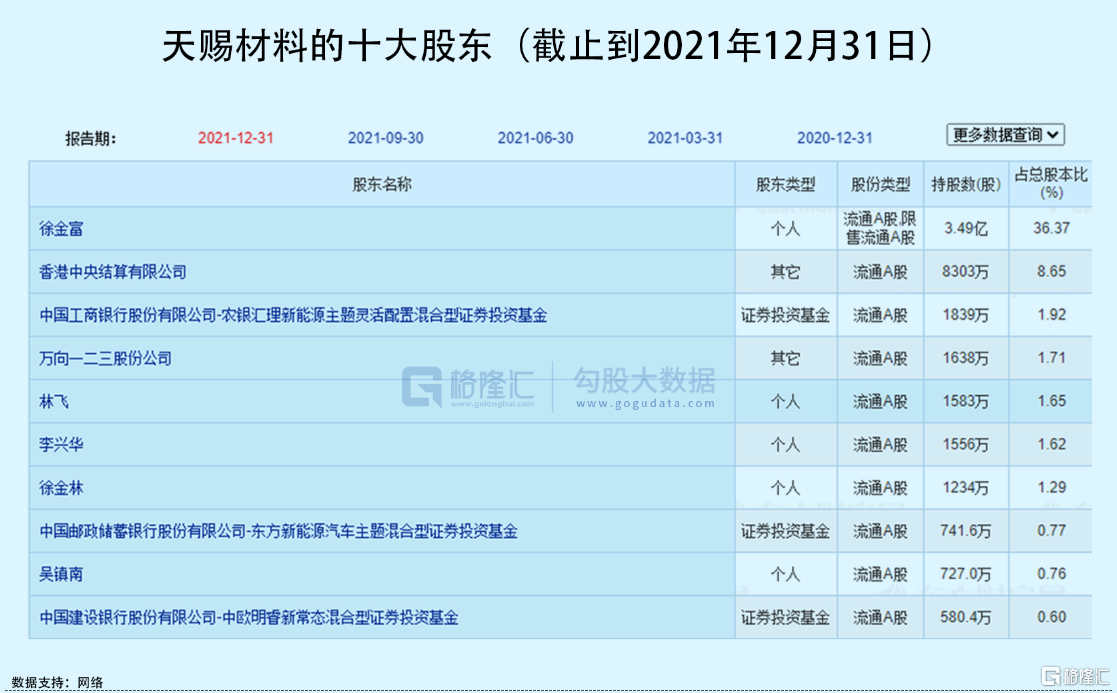The image size is (1117, 693).
Task: Switch to report period 2021-03-31
Action: tap(685, 138)
